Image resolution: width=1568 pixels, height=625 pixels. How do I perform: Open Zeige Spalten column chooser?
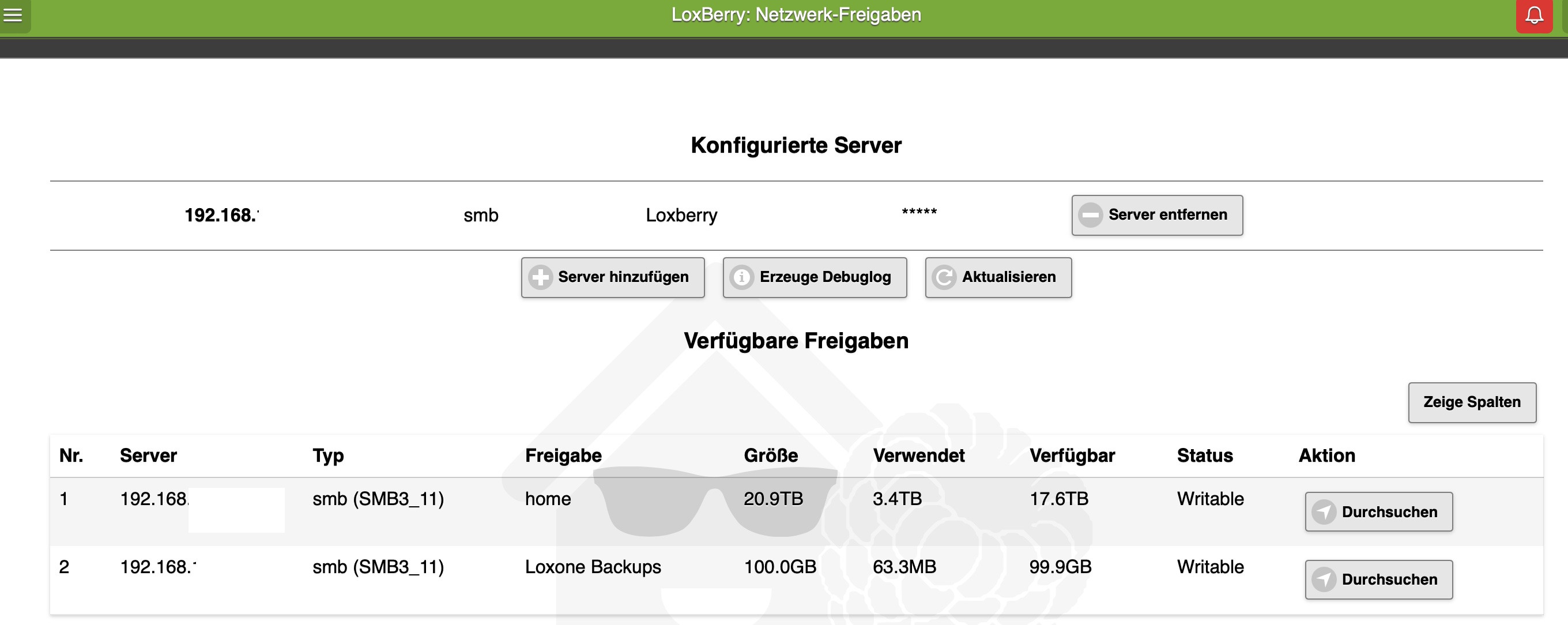pos(1471,402)
